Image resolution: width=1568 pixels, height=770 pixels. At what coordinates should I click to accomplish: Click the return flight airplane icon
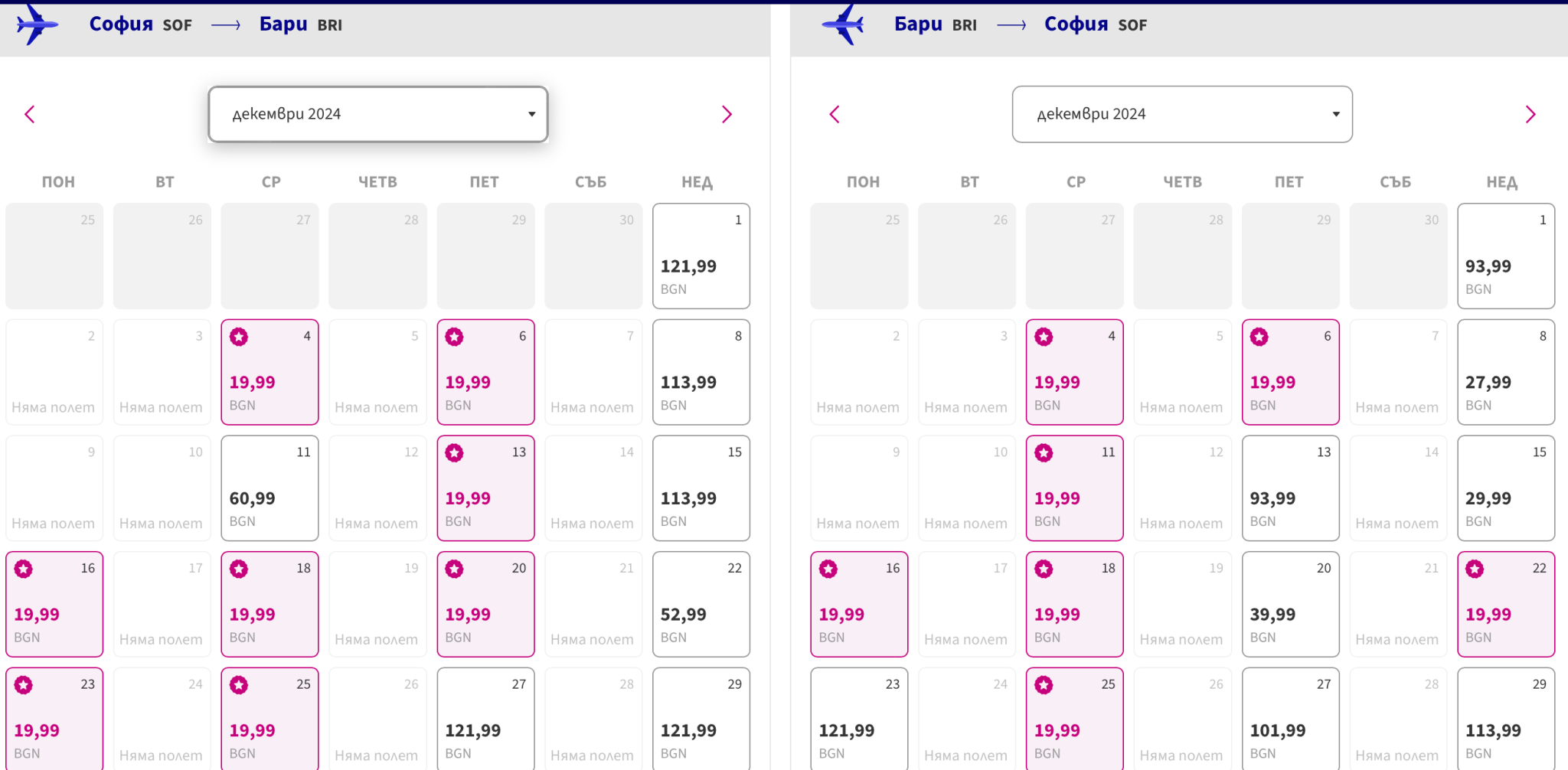[x=844, y=24]
